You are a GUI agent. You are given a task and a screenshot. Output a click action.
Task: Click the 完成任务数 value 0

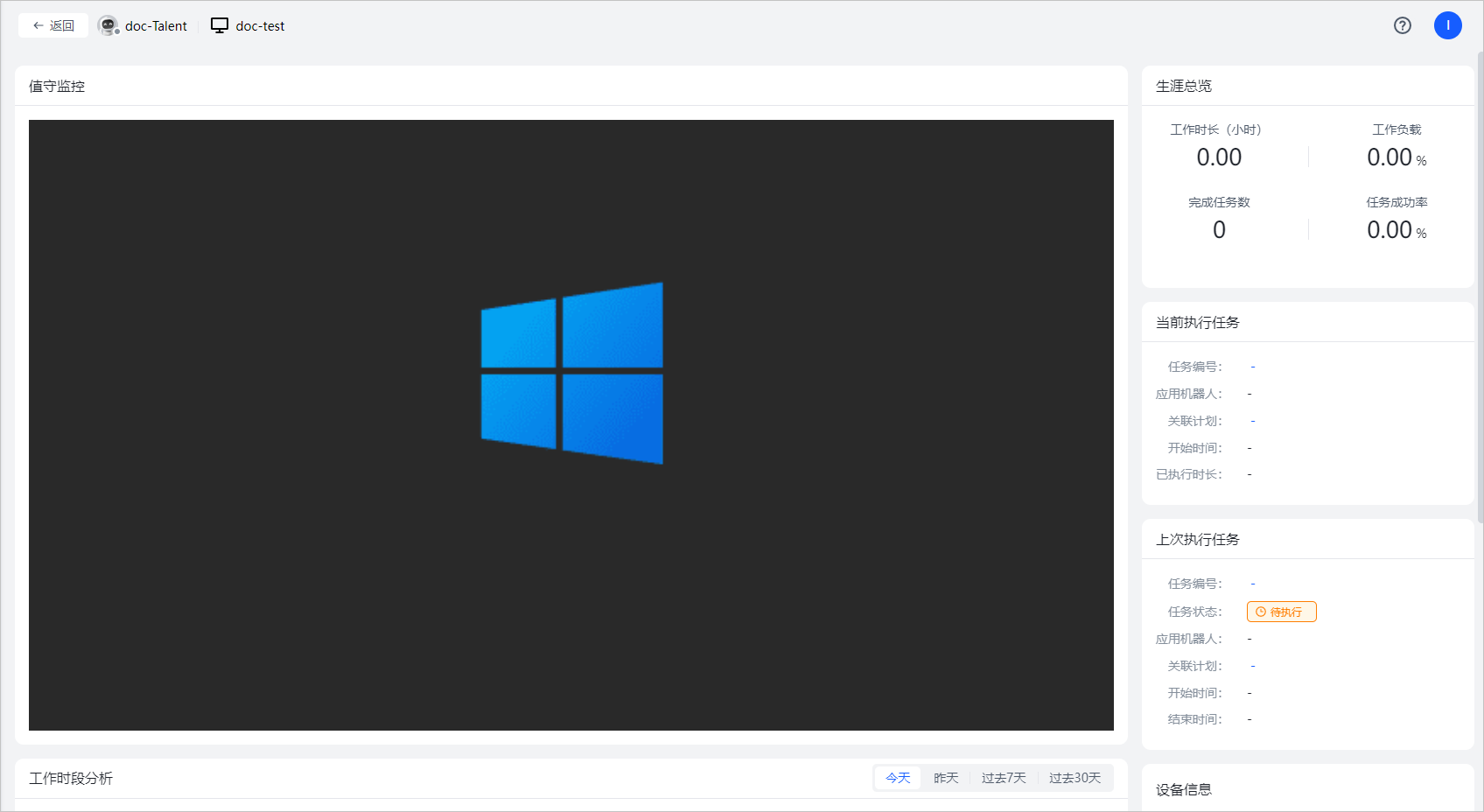(x=1219, y=230)
